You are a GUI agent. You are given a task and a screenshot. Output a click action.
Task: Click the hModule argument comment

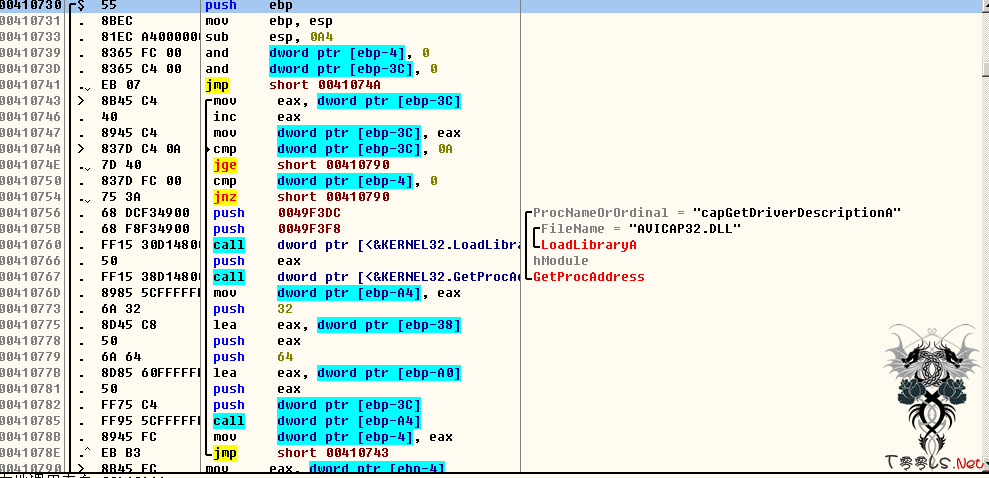(x=560, y=261)
